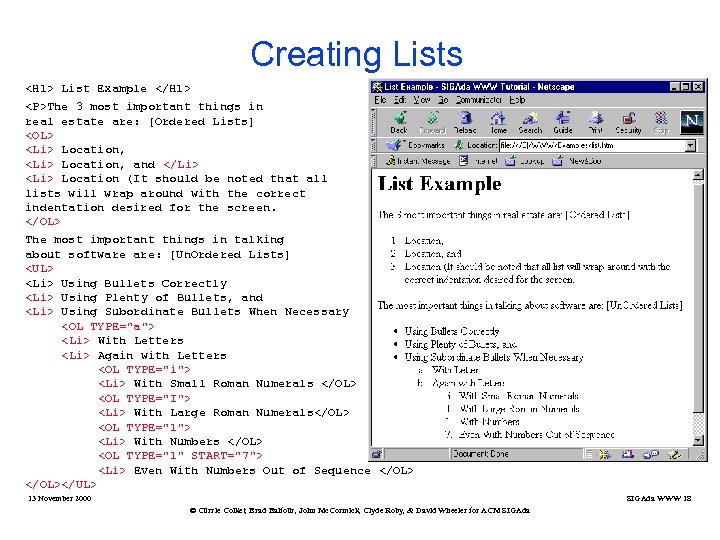The image size is (720, 540).
Task: Click the '<OL TYPE="a">' code line
Action: 108,326
